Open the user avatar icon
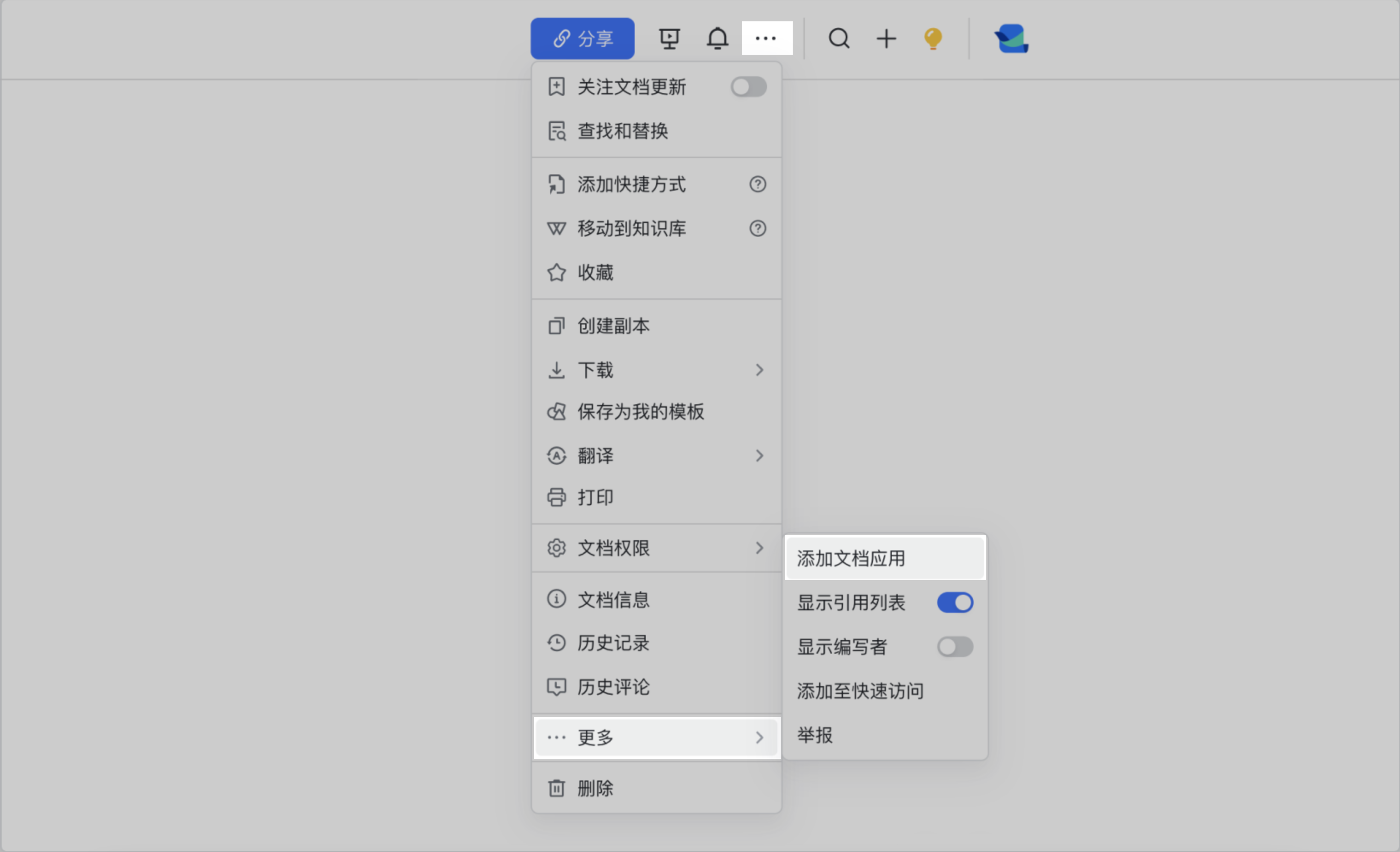 [1011, 38]
